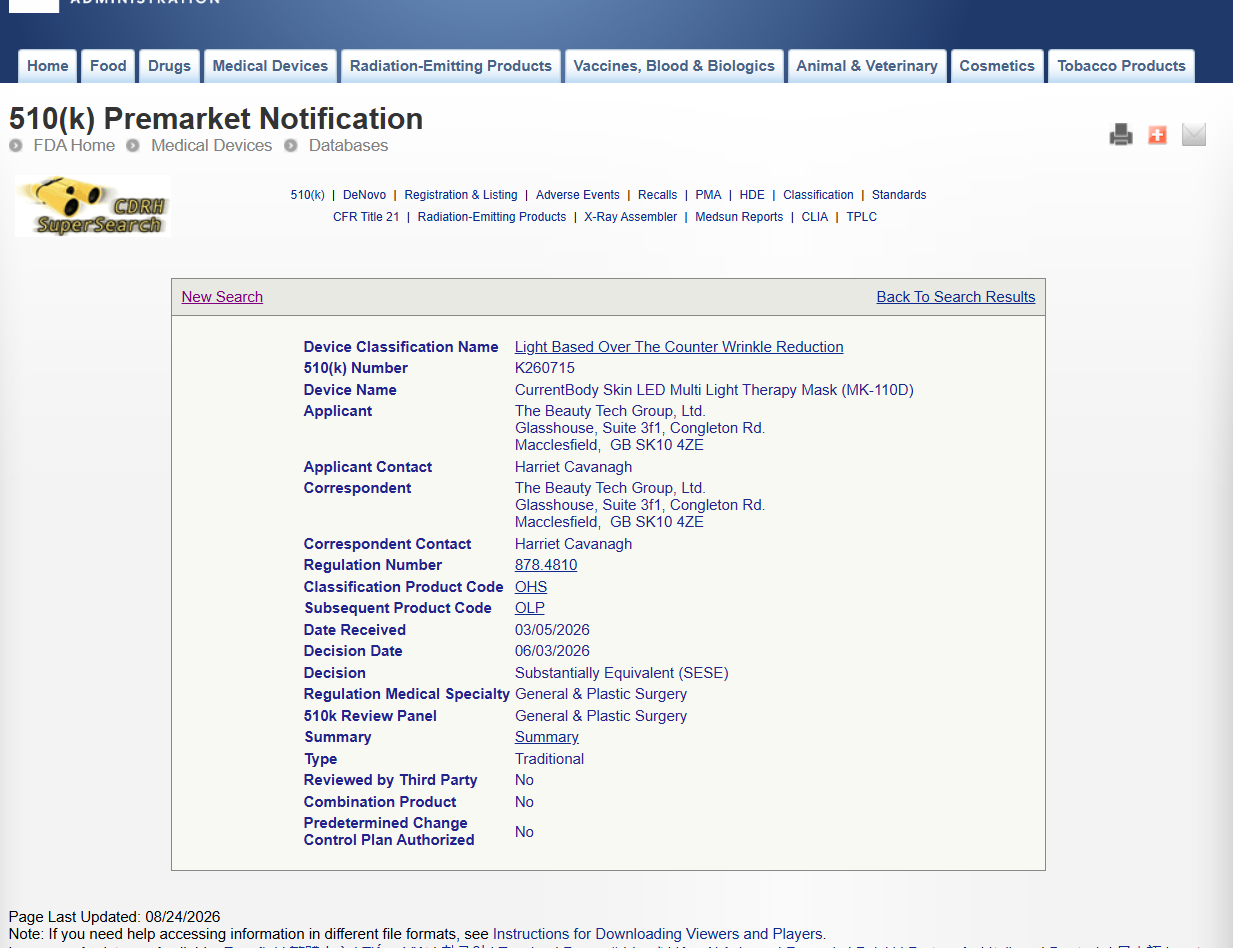Open CFR Title 21 link
The image size is (1233, 948).
366,217
